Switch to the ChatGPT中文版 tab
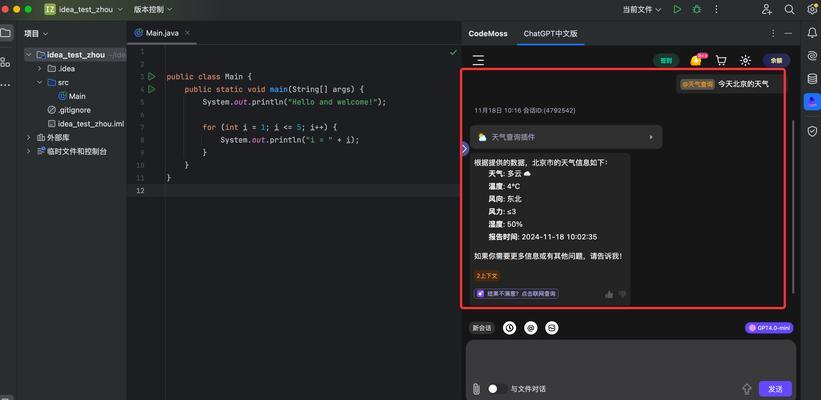This screenshot has height=400, width=821. pos(550,33)
